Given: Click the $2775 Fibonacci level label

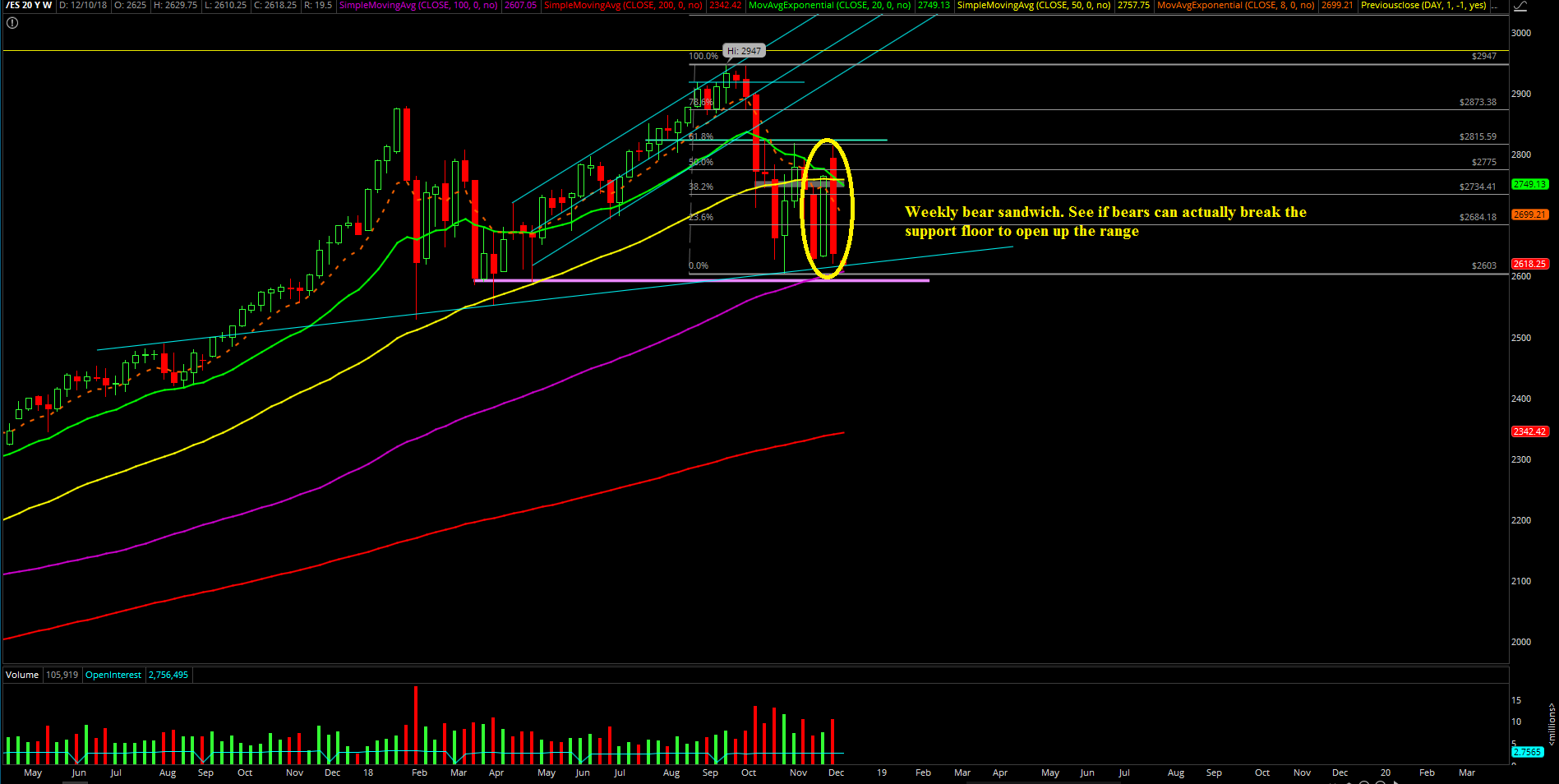Looking at the screenshot, I should 1483,163.
